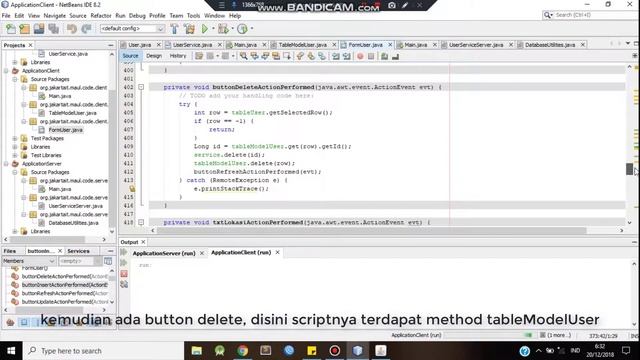Click the Undo arrow icon

(72, 29)
